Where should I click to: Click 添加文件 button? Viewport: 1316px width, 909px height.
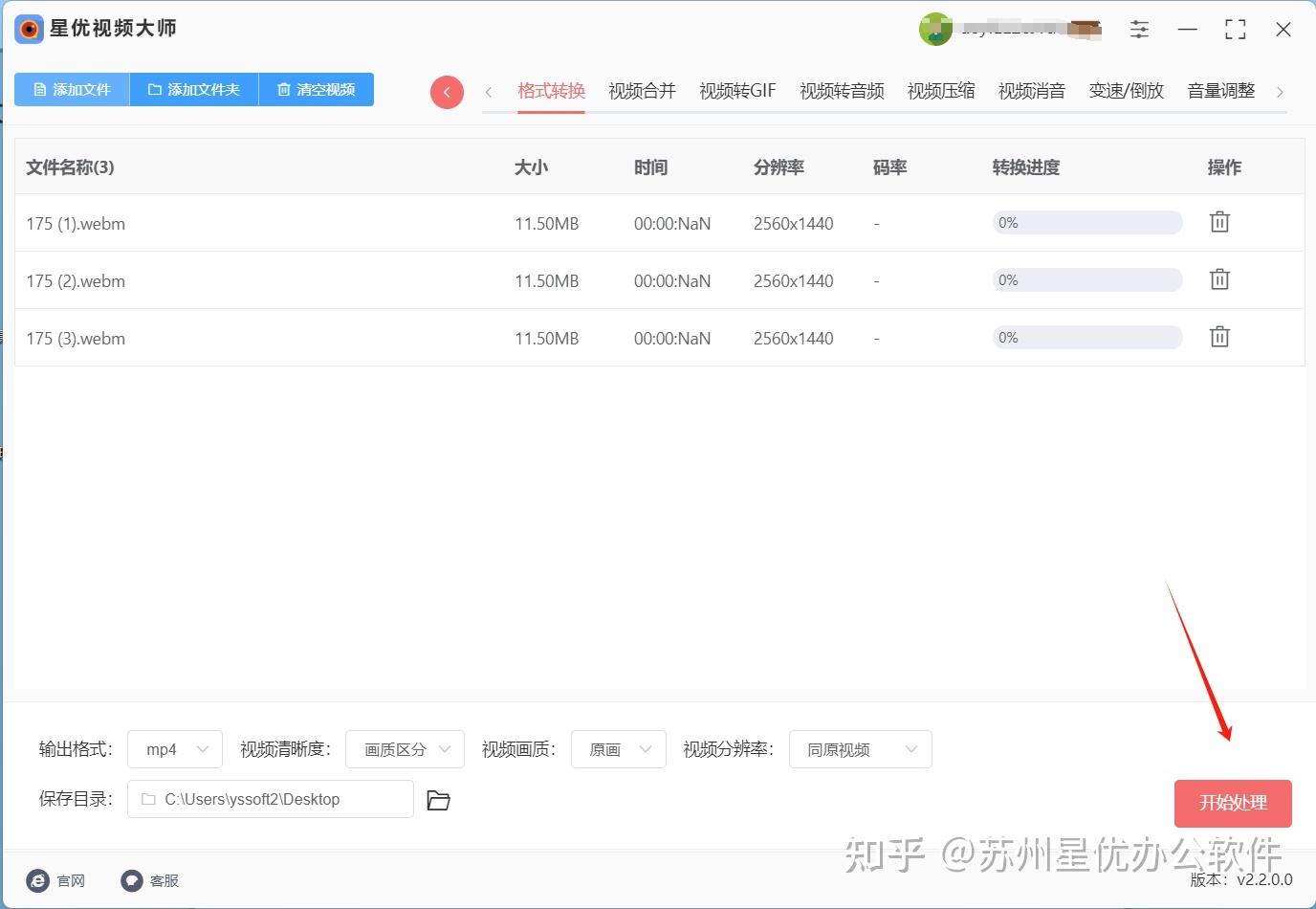(72, 89)
